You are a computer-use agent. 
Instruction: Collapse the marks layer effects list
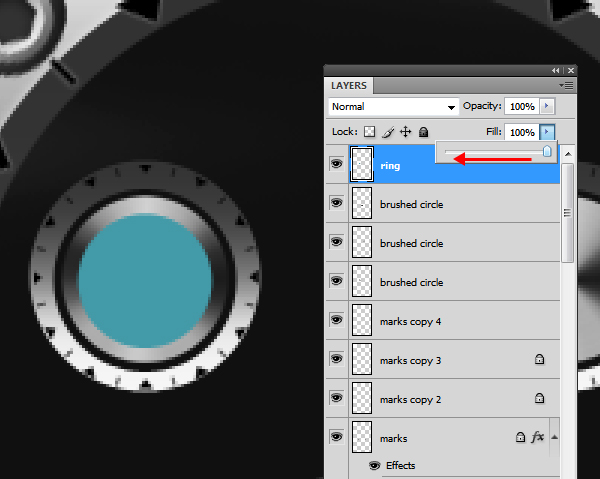pos(554,437)
